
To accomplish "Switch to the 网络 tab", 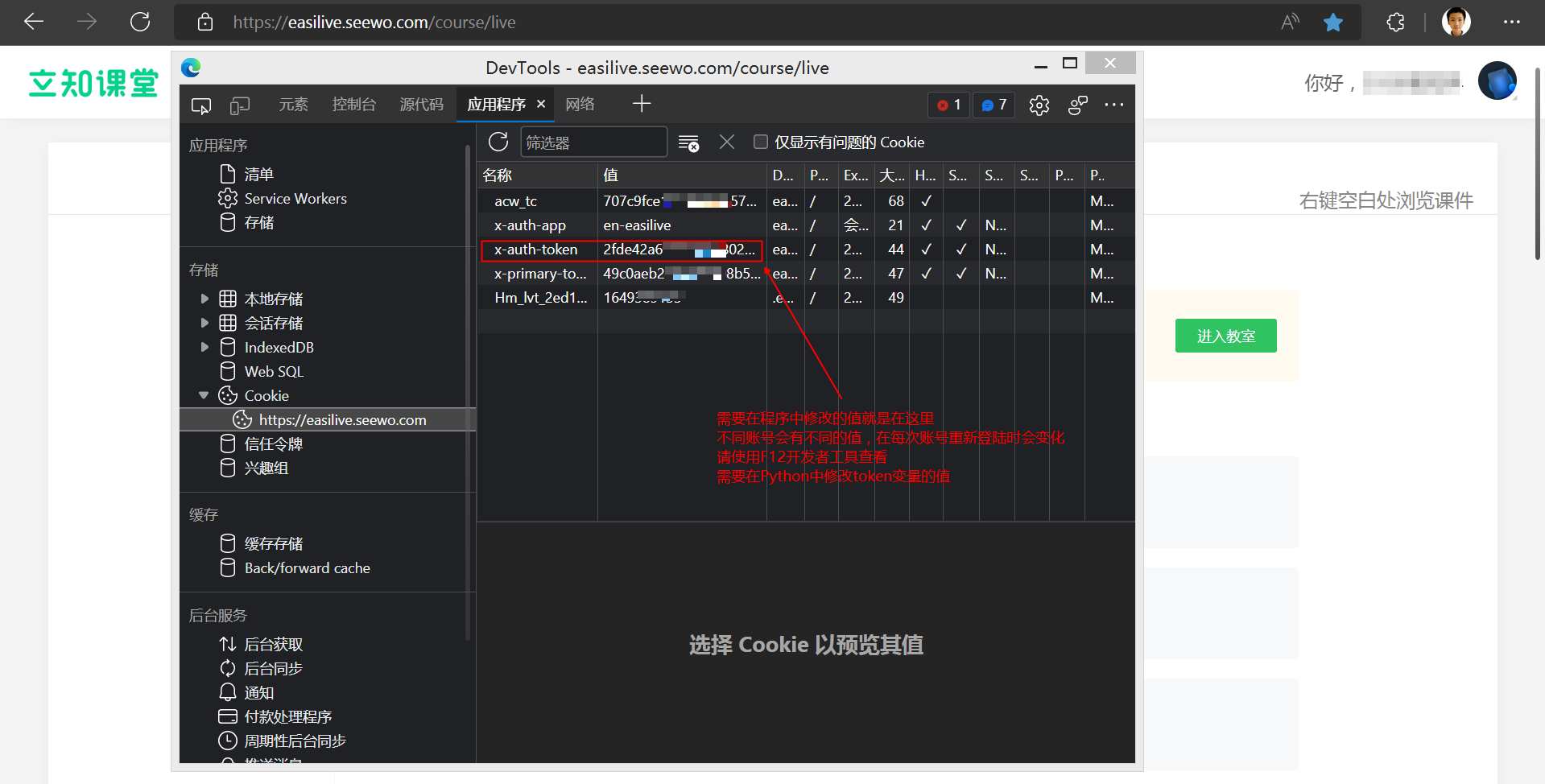I will coord(579,104).
